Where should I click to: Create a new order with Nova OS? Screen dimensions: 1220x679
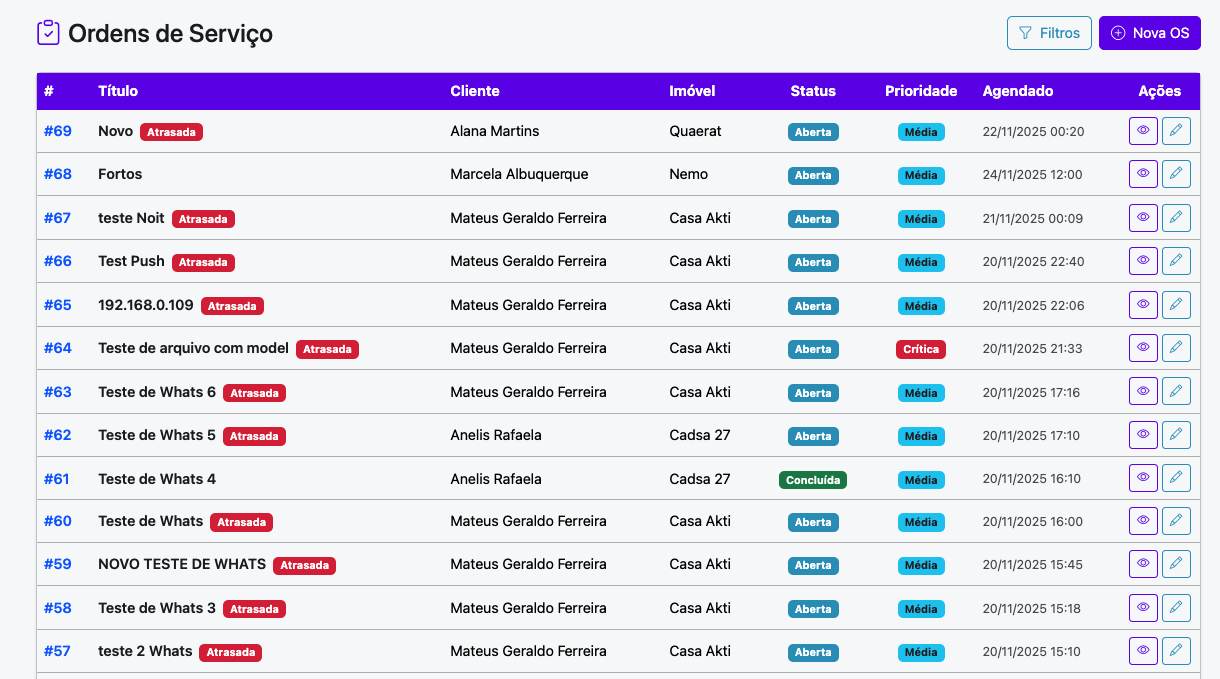pyautogui.click(x=1149, y=33)
